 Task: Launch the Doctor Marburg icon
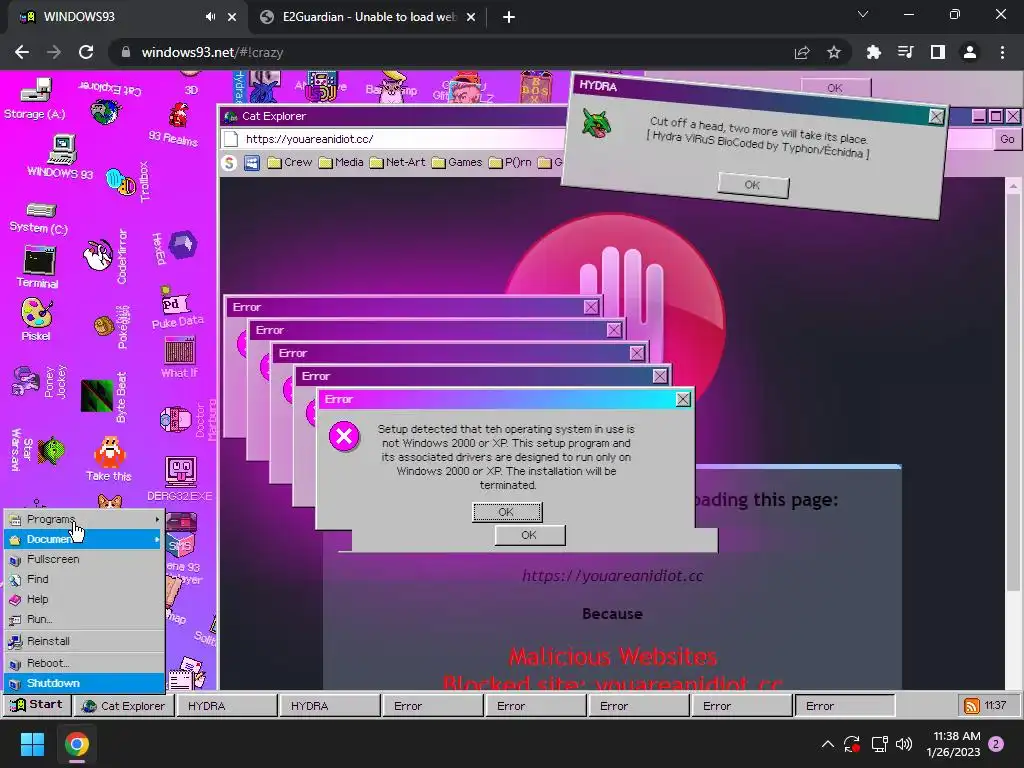click(187, 419)
